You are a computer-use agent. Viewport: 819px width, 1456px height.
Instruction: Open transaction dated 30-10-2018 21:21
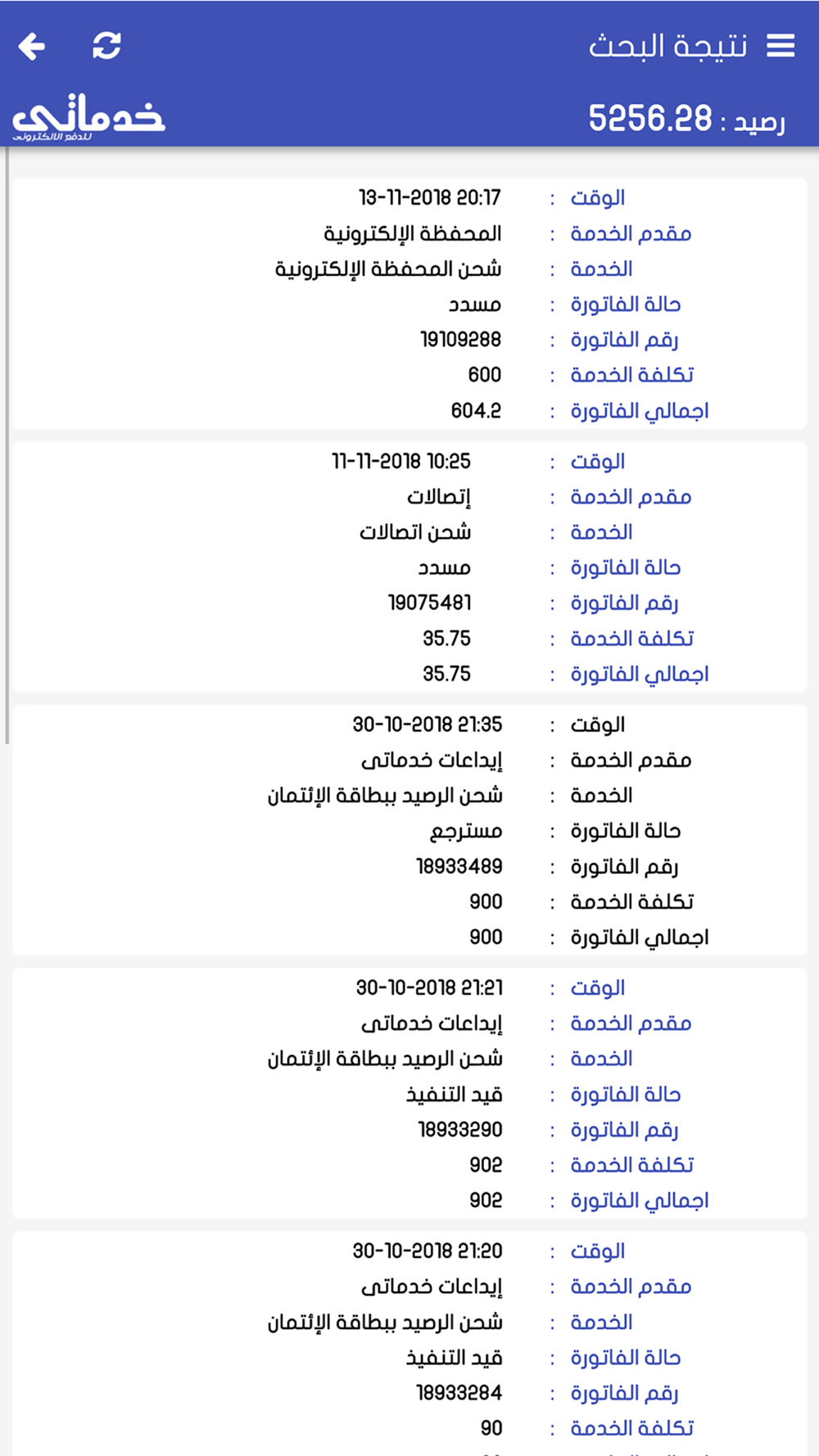pyautogui.click(x=429, y=988)
